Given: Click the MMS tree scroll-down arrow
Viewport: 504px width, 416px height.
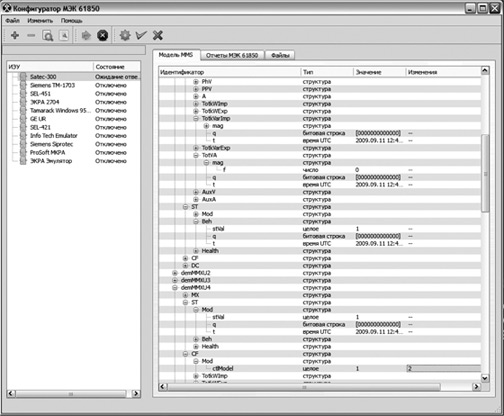Looking at the screenshot, I should (485, 378).
